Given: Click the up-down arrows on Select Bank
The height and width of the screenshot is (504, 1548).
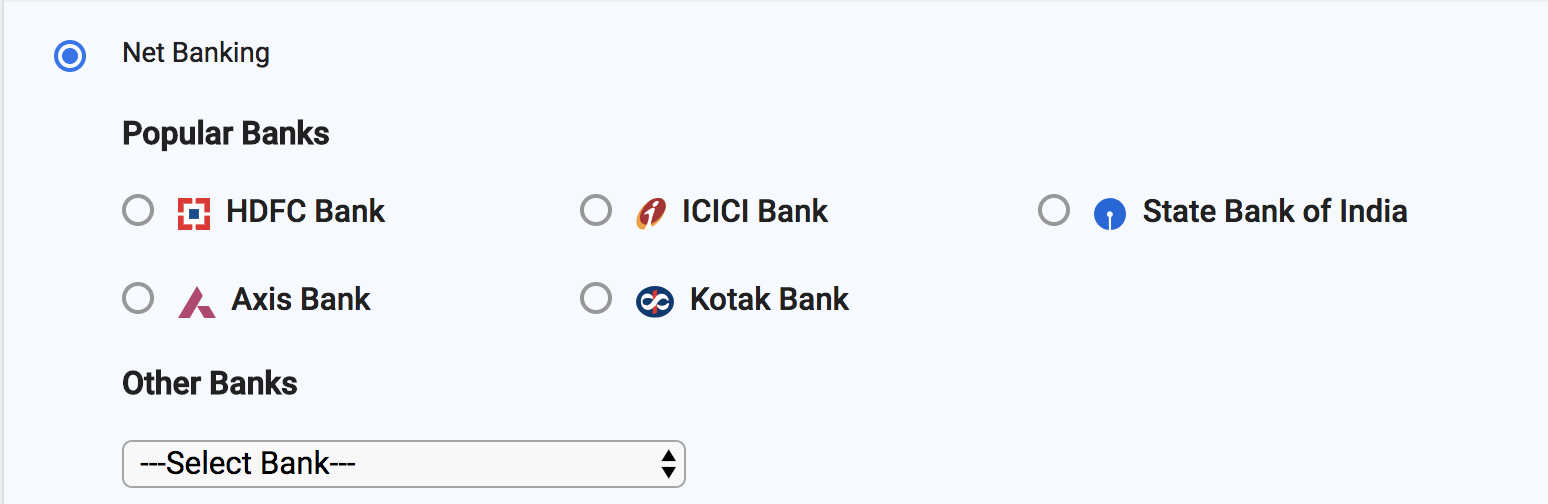Looking at the screenshot, I should click(669, 464).
